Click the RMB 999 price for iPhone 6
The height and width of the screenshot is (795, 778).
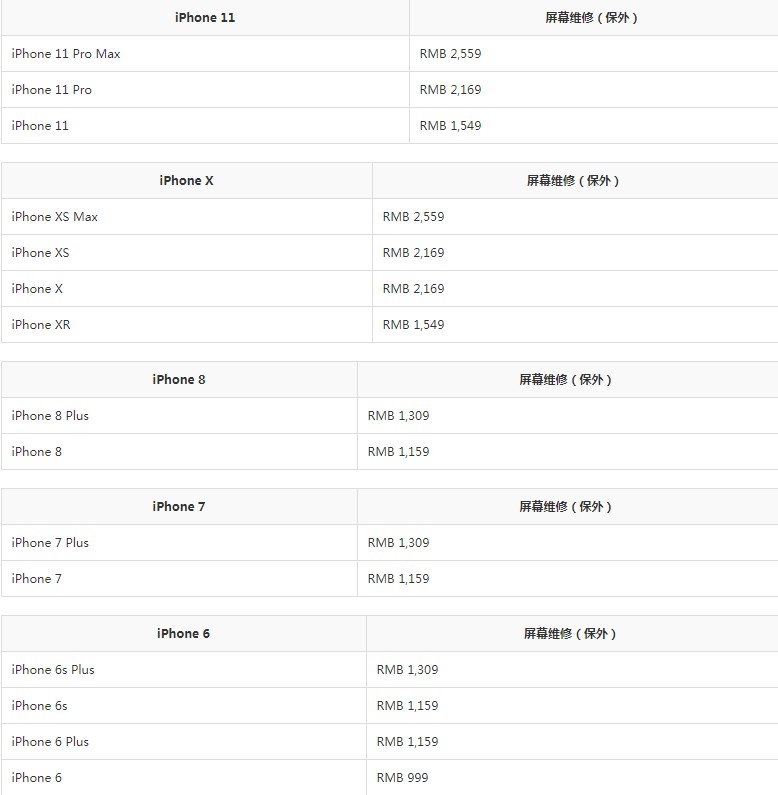[402, 778]
